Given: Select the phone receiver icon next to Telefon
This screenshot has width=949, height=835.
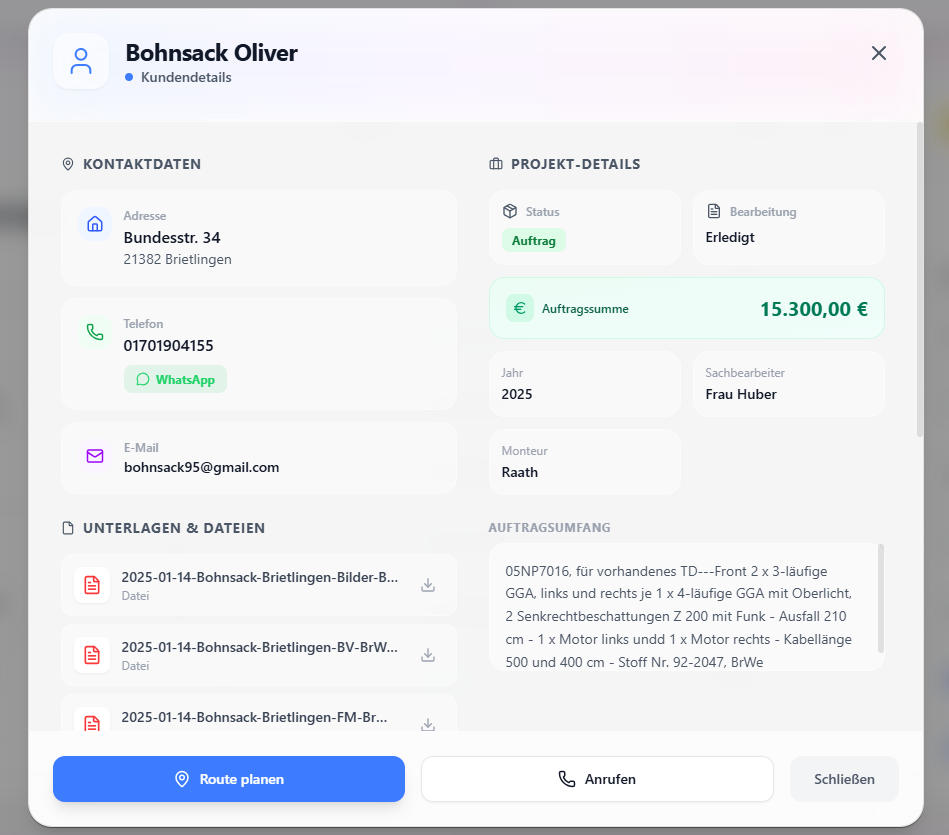Looking at the screenshot, I should (95, 332).
